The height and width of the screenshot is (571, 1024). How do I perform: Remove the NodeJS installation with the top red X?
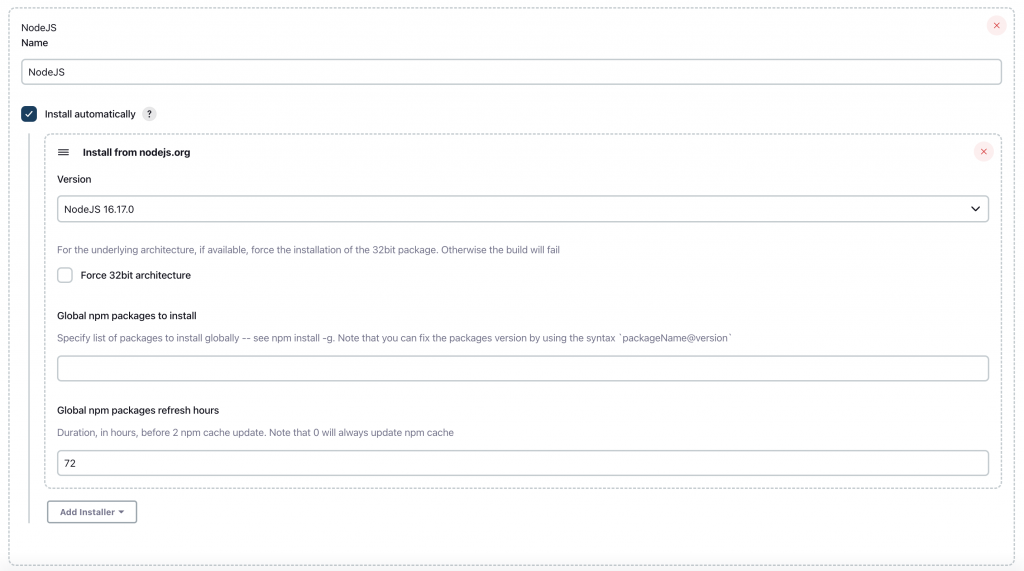[x=996, y=25]
